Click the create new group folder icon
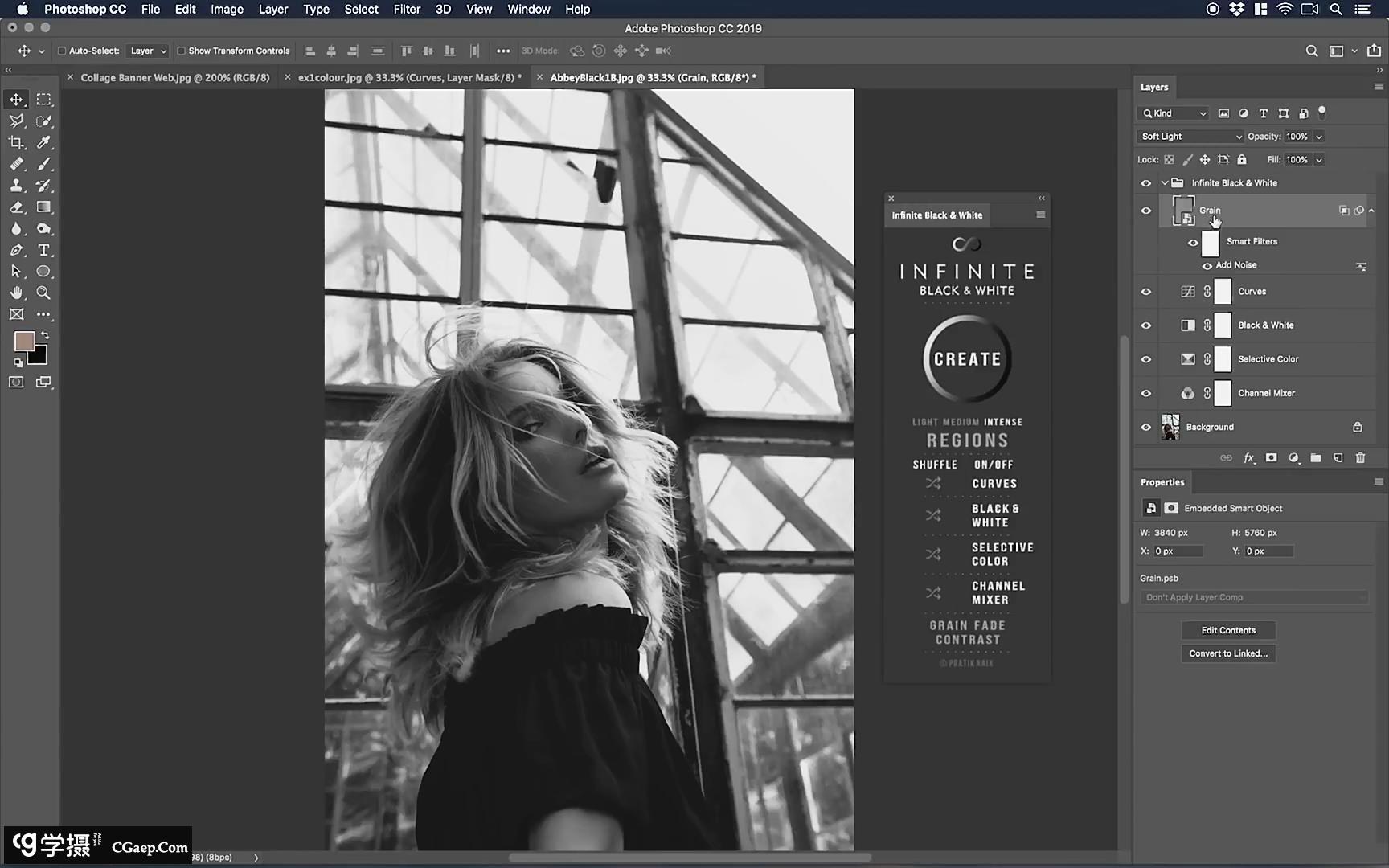This screenshot has width=1389, height=868. click(x=1316, y=458)
